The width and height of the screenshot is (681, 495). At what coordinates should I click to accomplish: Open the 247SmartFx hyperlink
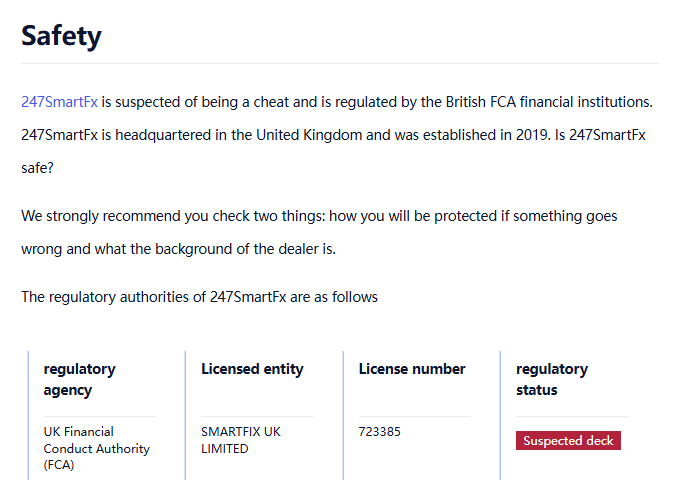[x=59, y=102]
